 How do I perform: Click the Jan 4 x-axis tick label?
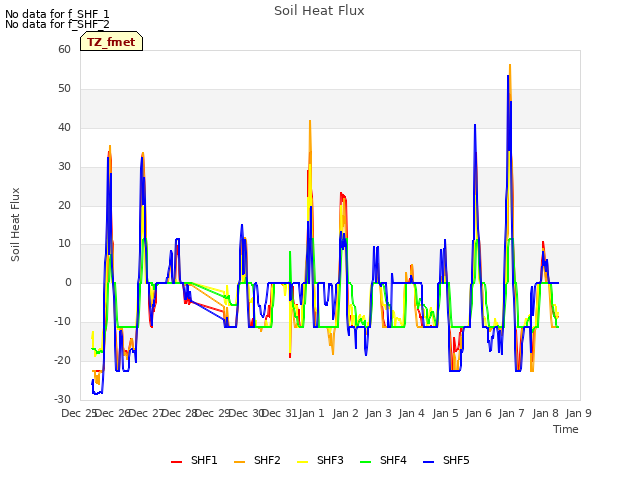411,413
